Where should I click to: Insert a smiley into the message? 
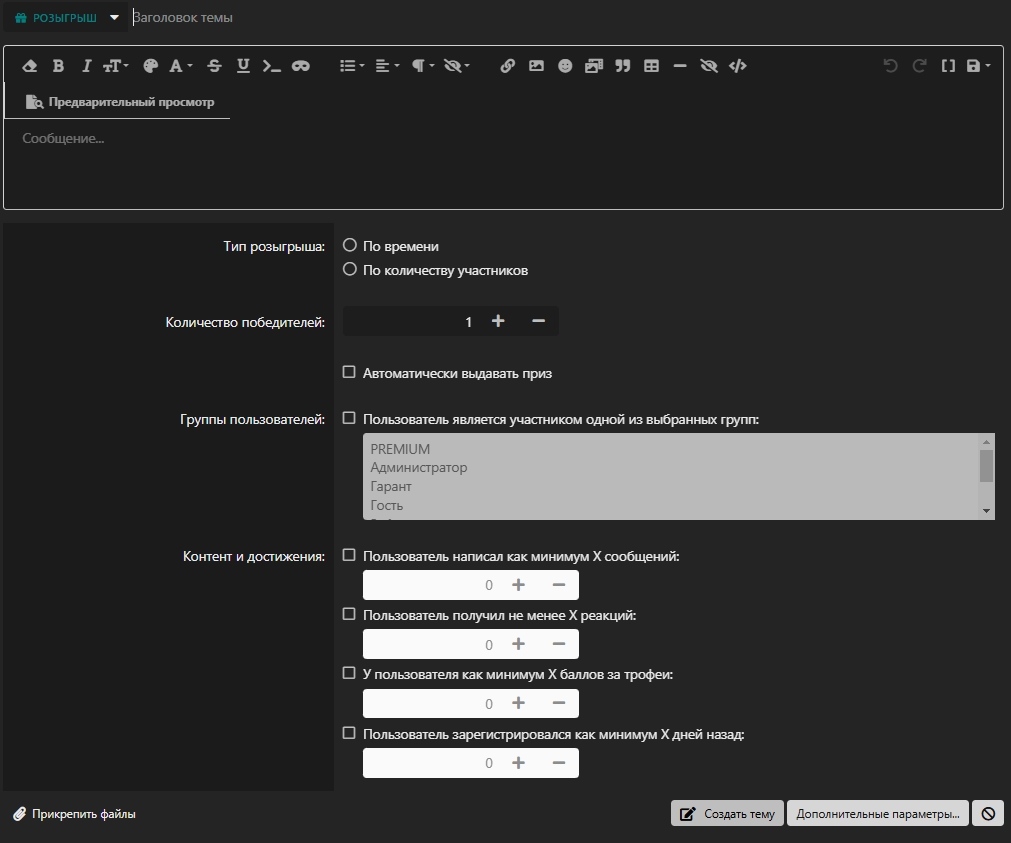tap(567, 65)
